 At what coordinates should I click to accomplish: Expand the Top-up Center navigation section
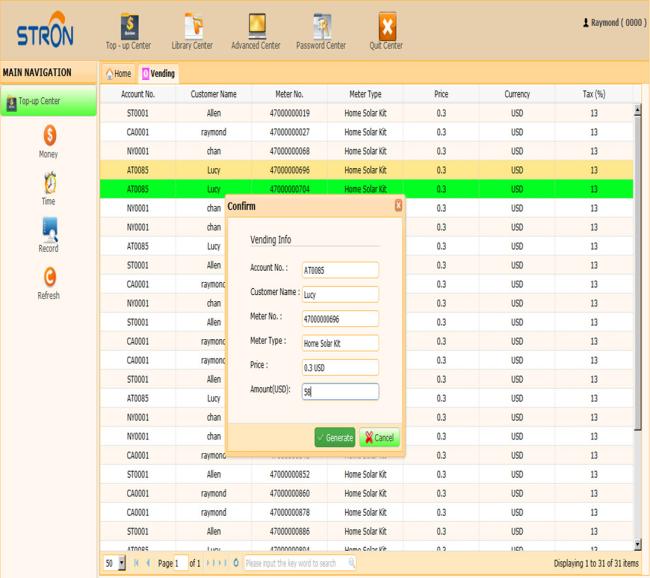tap(48, 101)
